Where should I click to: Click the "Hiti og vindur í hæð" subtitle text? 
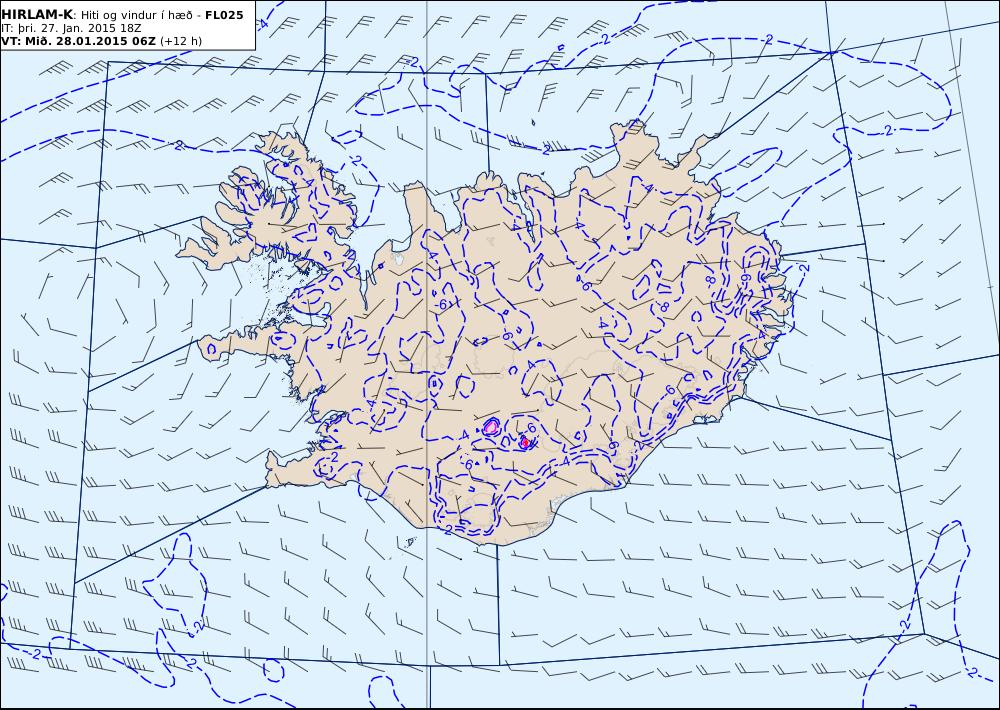(x=136, y=15)
